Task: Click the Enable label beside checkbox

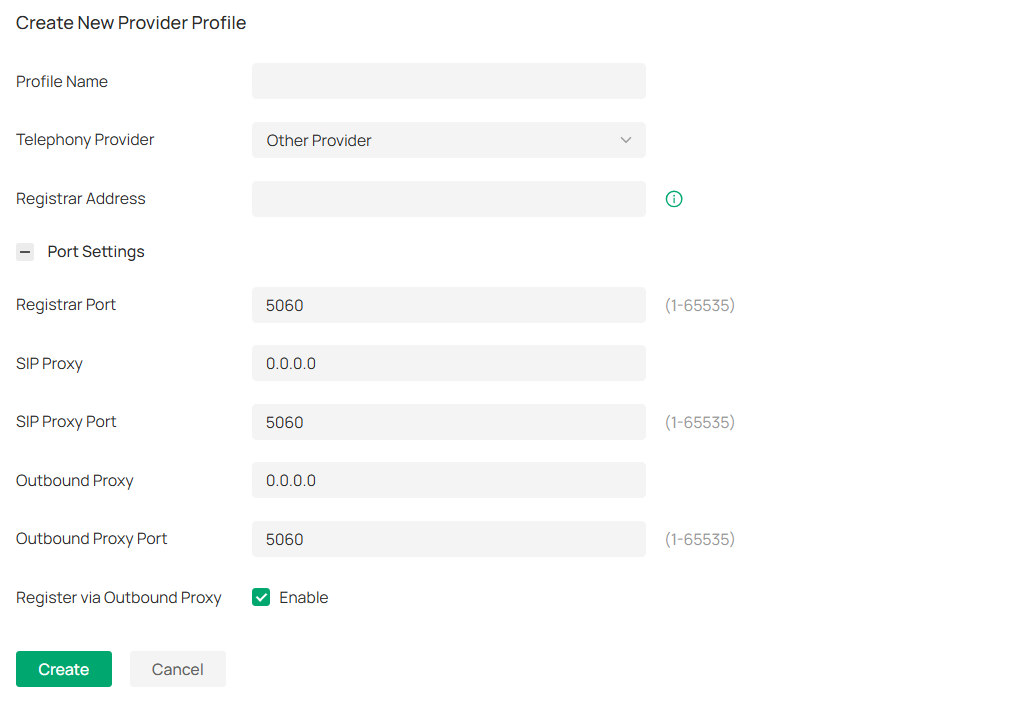Action: click(304, 597)
